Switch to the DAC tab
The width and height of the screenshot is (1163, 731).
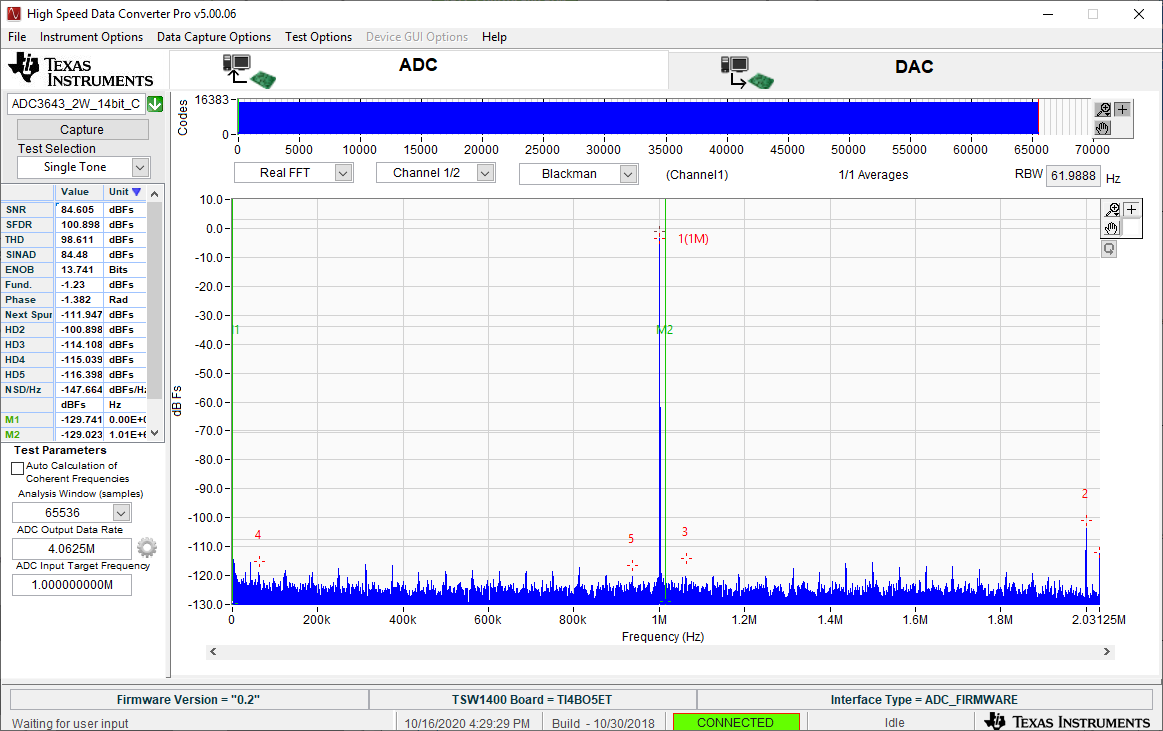[913, 66]
